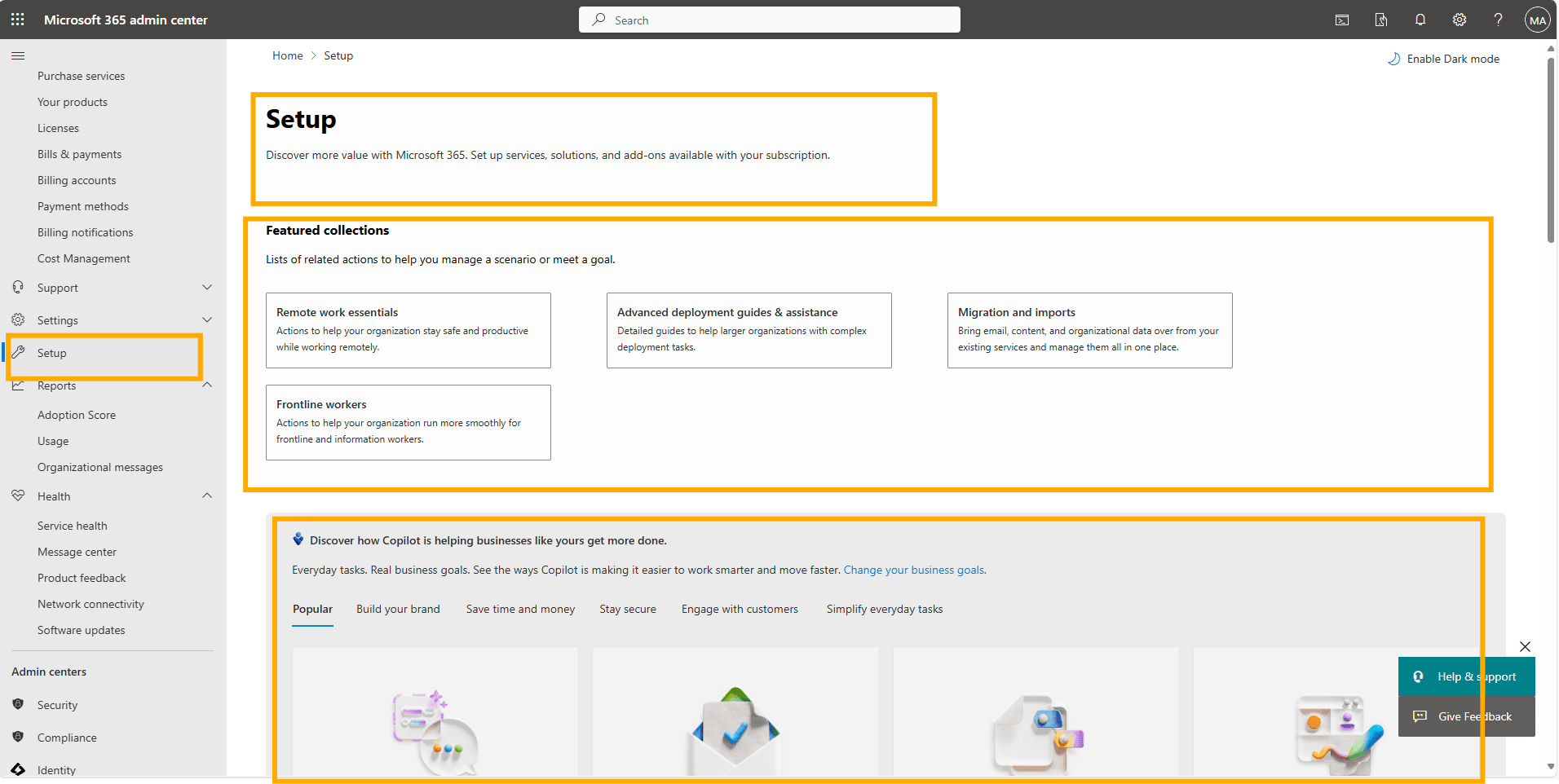Viewport: 1559px width, 784px height.
Task: Open the Microsoft 365 app launcher
Action: tap(17, 19)
